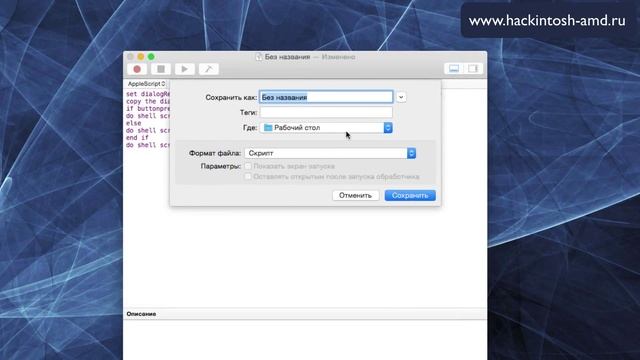Expand the full save dialog with chevron
Image resolution: width=640 pixels, height=360 pixels.
[x=401, y=97]
